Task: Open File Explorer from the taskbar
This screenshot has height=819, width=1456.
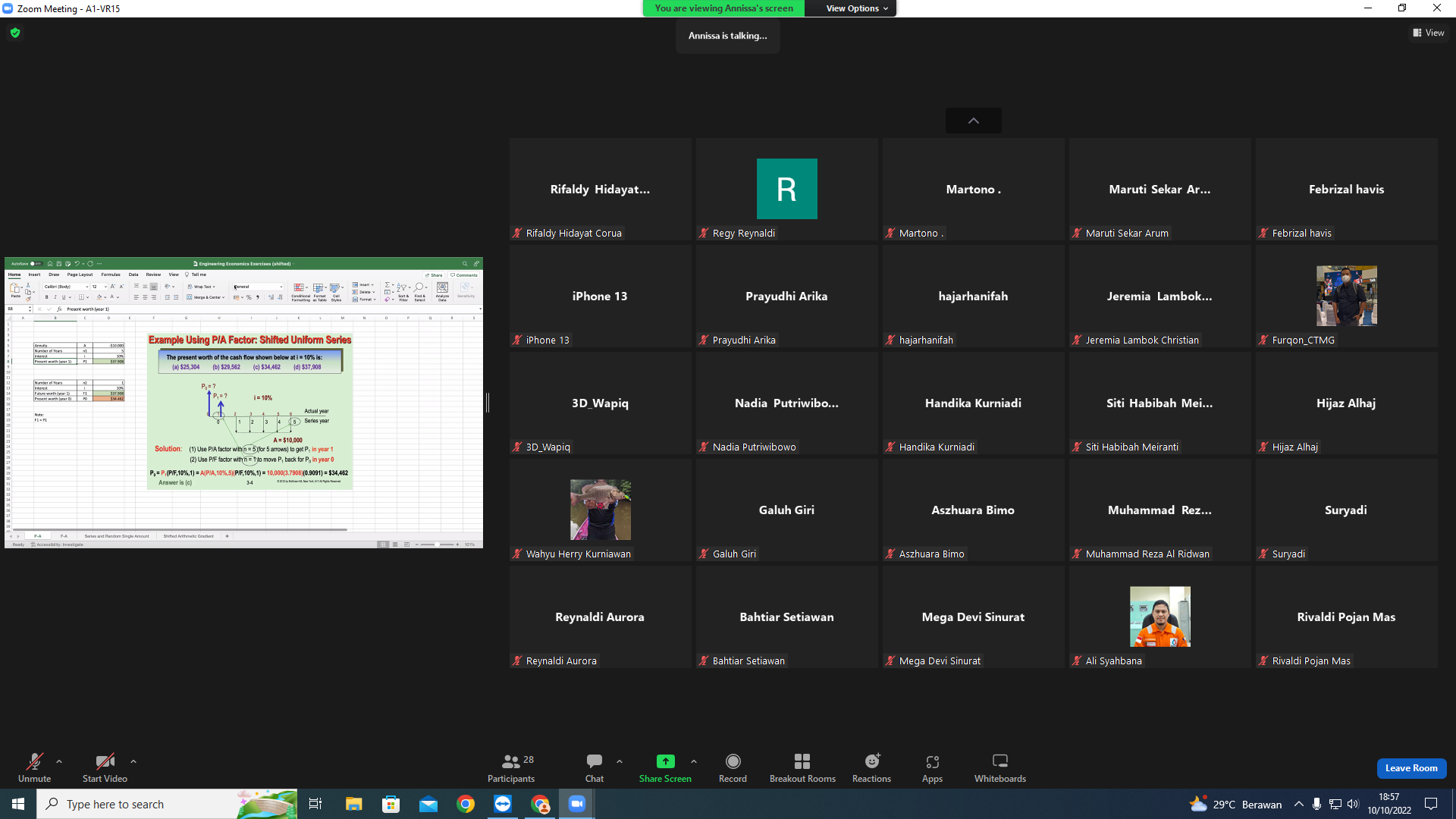Action: [x=353, y=804]
